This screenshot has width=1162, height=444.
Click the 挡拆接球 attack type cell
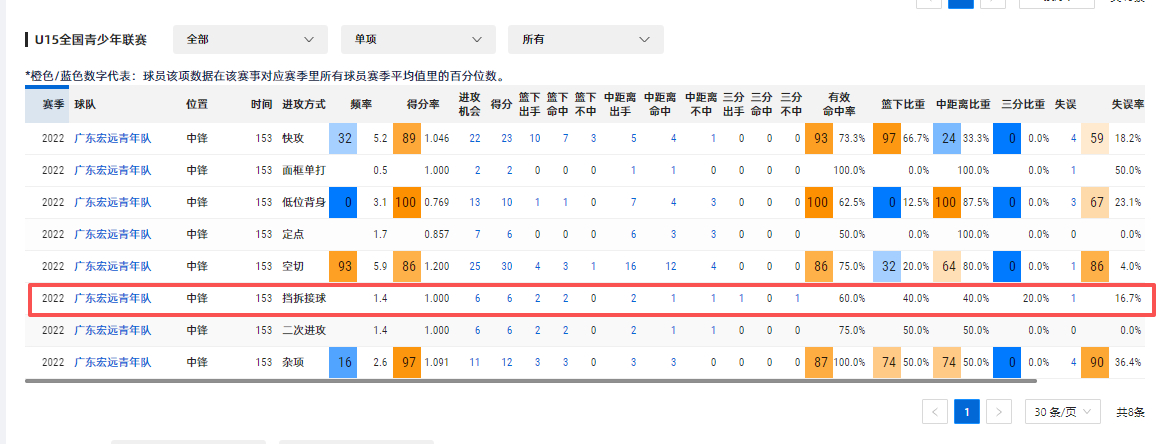[304, 299]
